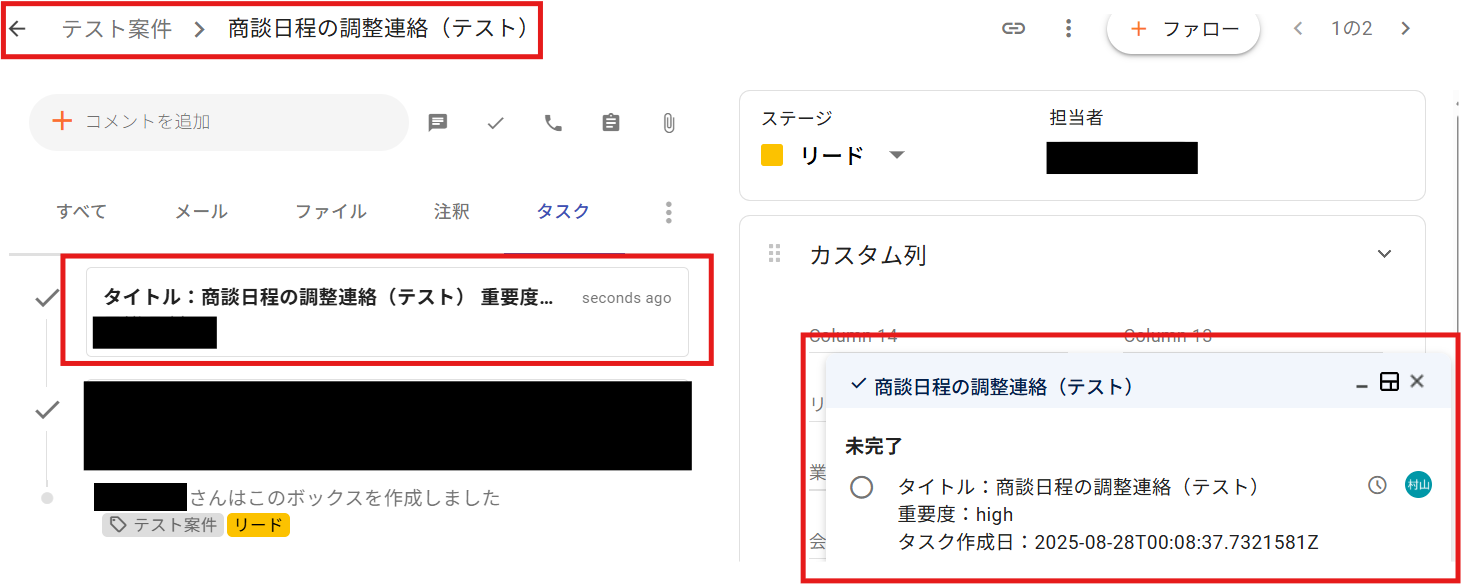1461x584 pixels.
Task: Open the リード stage dropdown arrow
Action: [897, 155]
